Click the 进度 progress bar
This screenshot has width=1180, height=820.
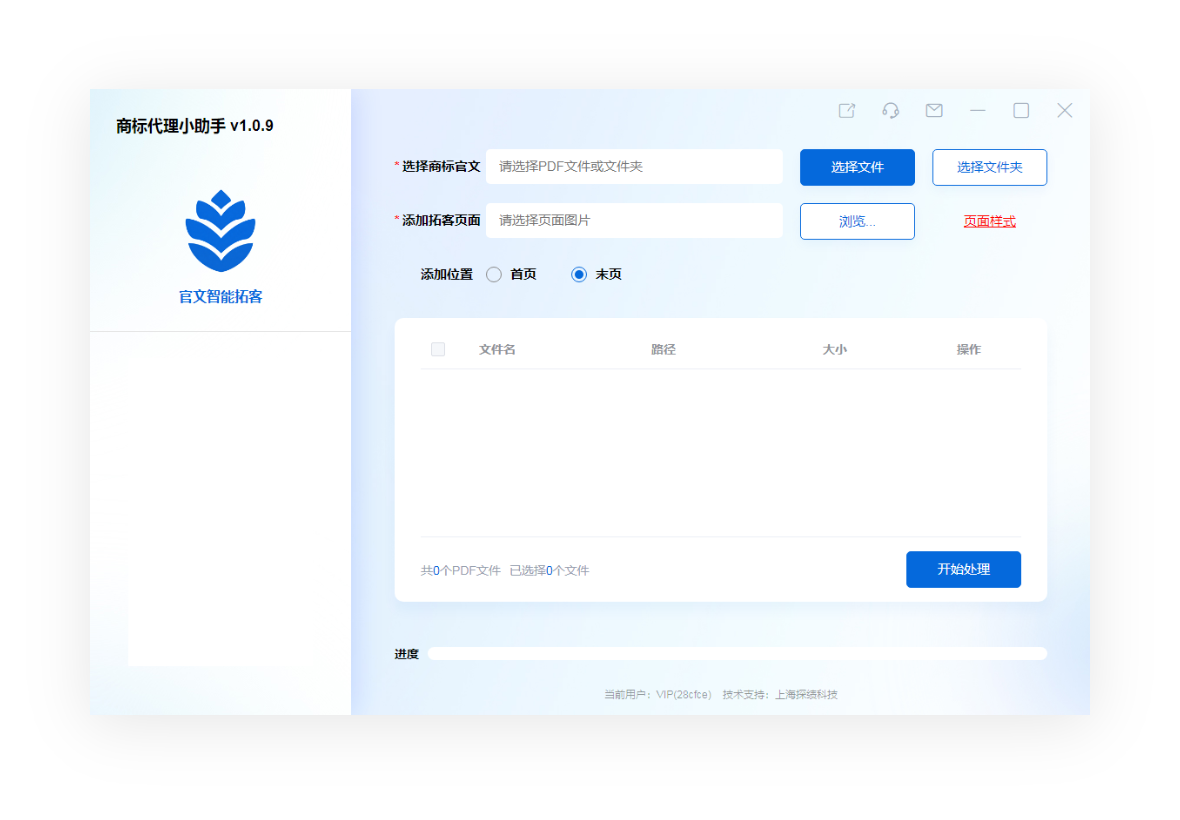737,654
